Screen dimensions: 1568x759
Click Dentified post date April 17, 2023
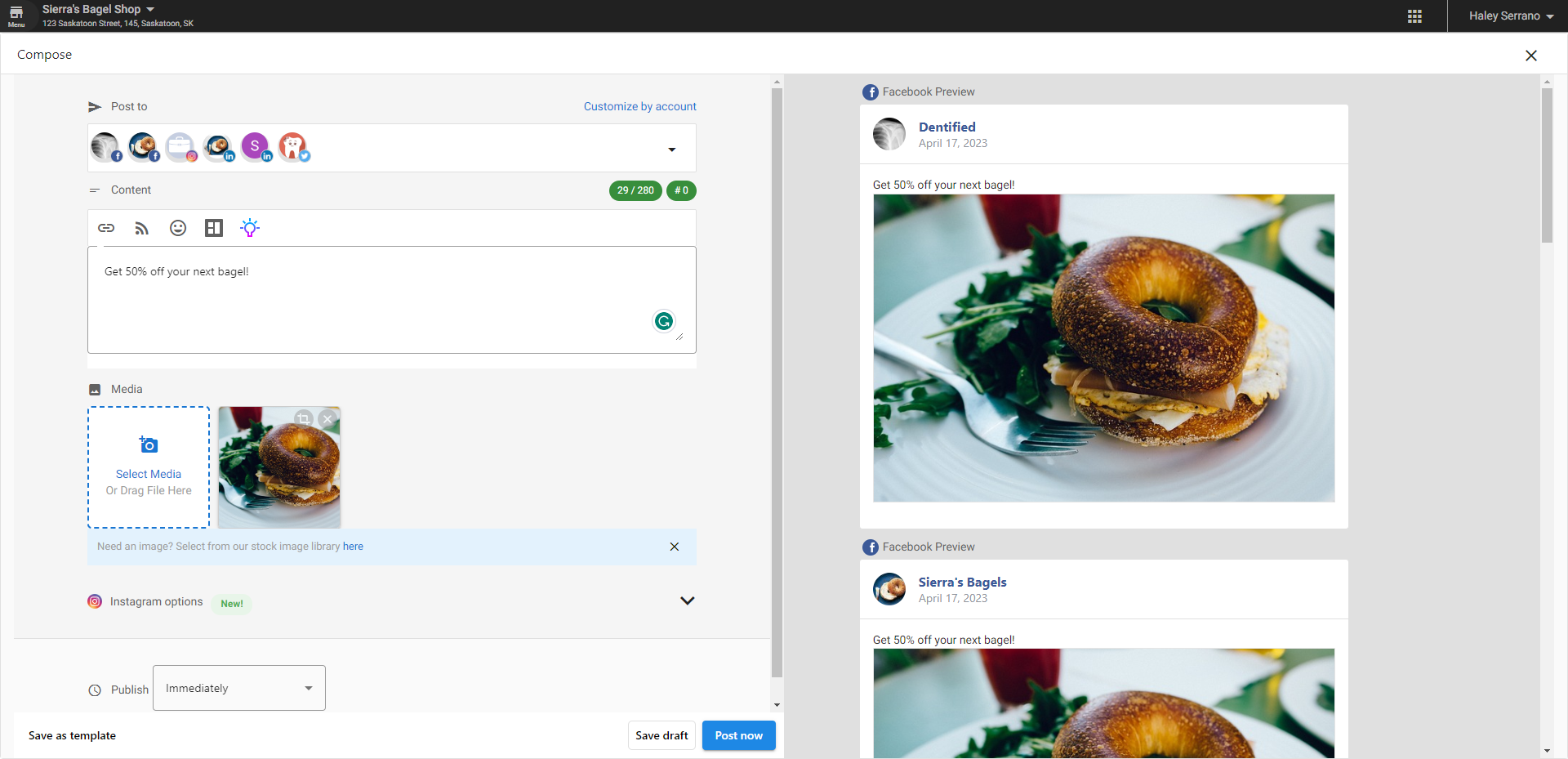click(x=952, y=143)
